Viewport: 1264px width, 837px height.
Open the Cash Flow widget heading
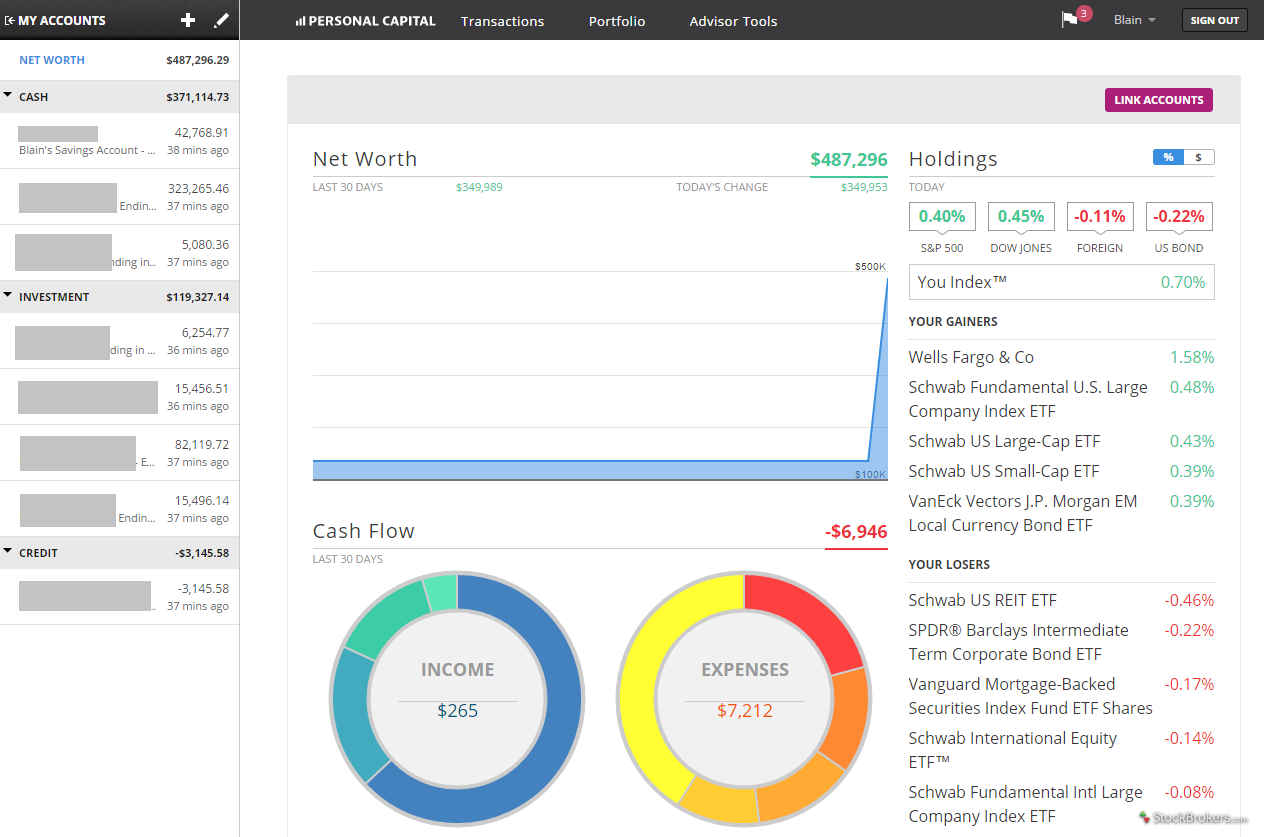(x=363, y=531)
